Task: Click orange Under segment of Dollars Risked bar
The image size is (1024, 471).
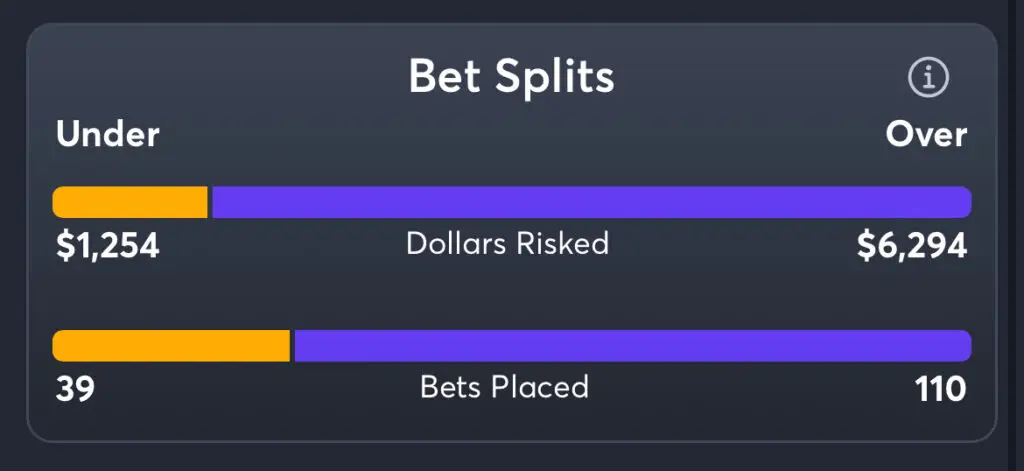Action: [x=130, y=202]
